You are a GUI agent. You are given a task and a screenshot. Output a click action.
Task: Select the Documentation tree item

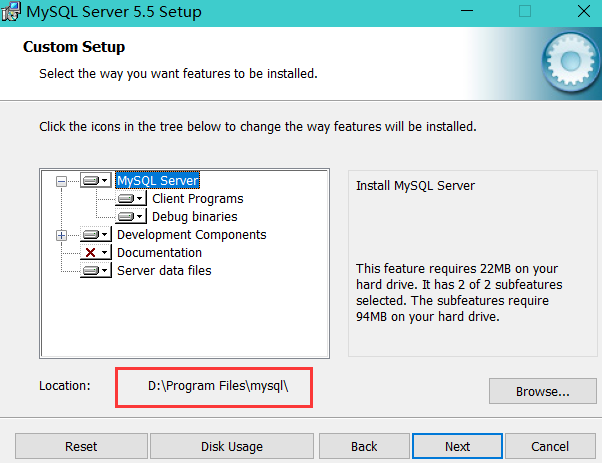pyautogui.click(x=159, y=253)
